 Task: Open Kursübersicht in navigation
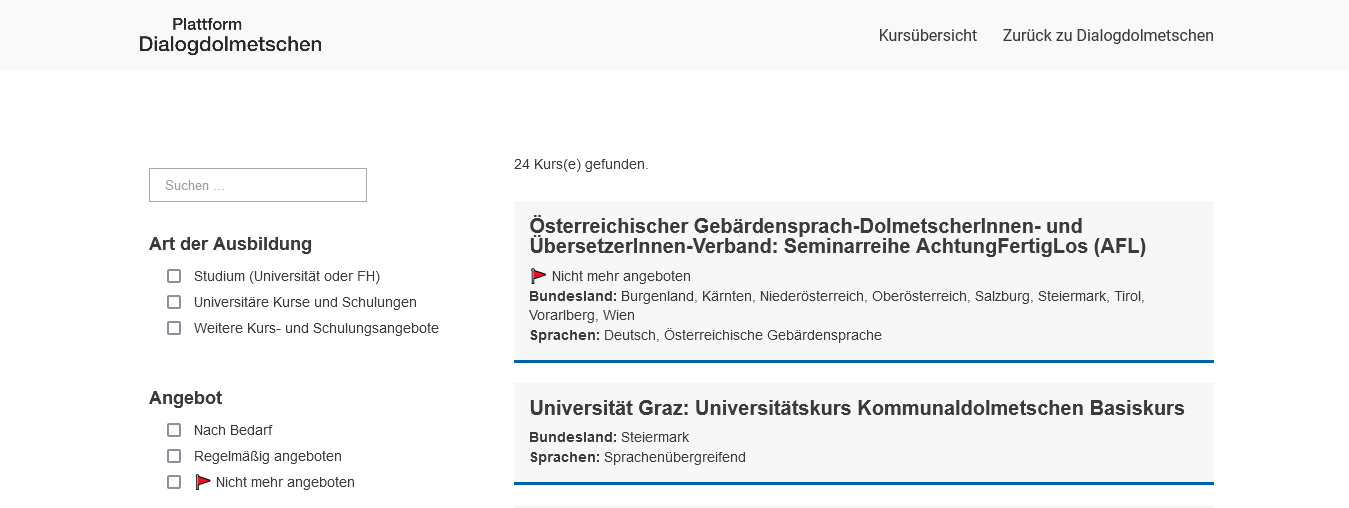928,35
